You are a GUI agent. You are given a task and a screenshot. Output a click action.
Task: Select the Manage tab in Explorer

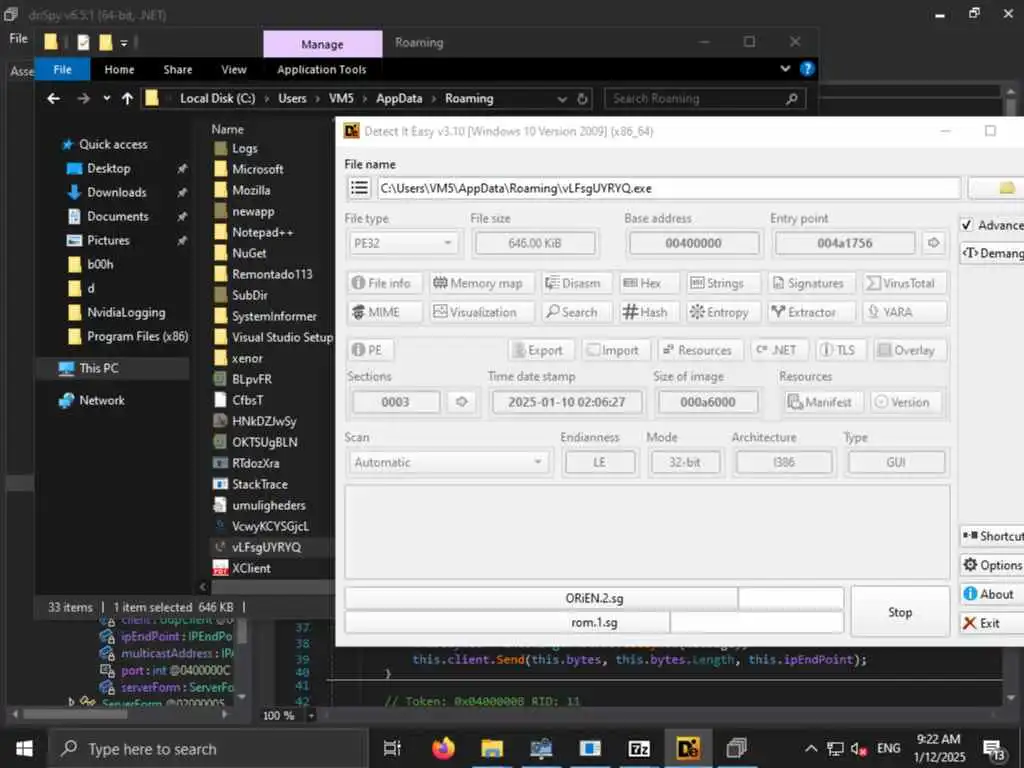[x=323, y=44]
